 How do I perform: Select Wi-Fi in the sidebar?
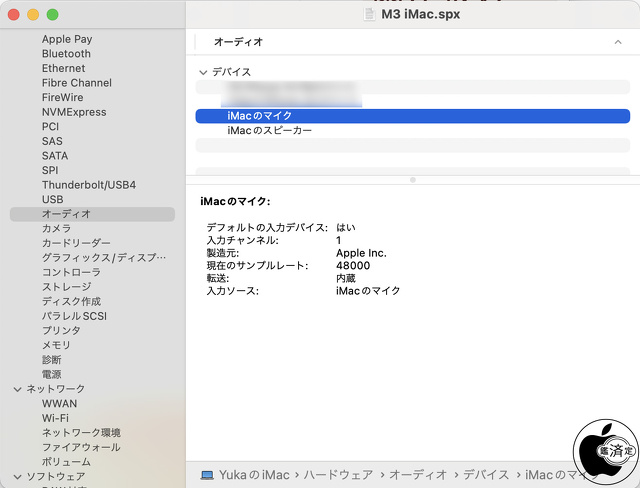(x=55, y=418)
